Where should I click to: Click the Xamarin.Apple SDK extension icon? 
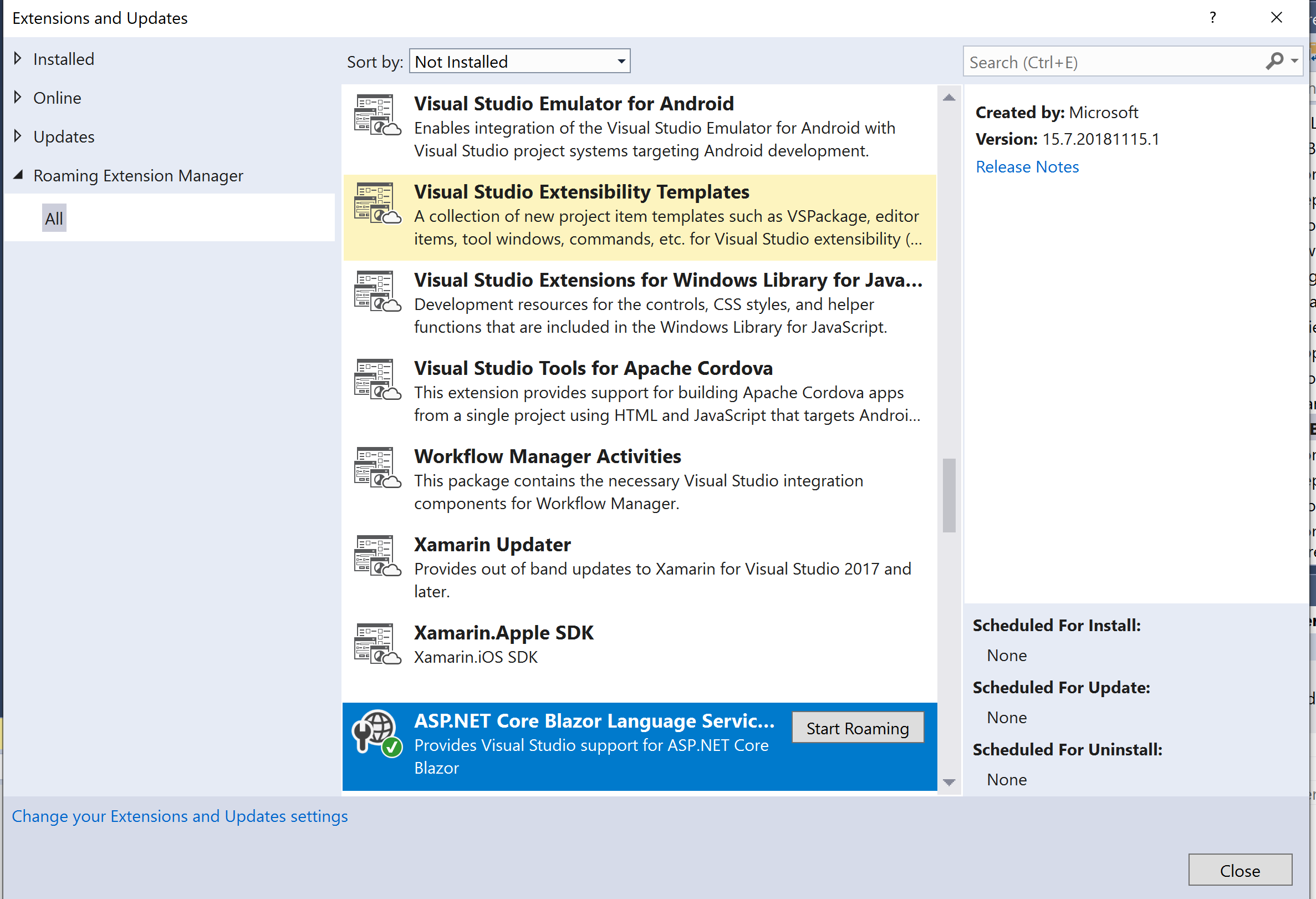tap(377, 644)
